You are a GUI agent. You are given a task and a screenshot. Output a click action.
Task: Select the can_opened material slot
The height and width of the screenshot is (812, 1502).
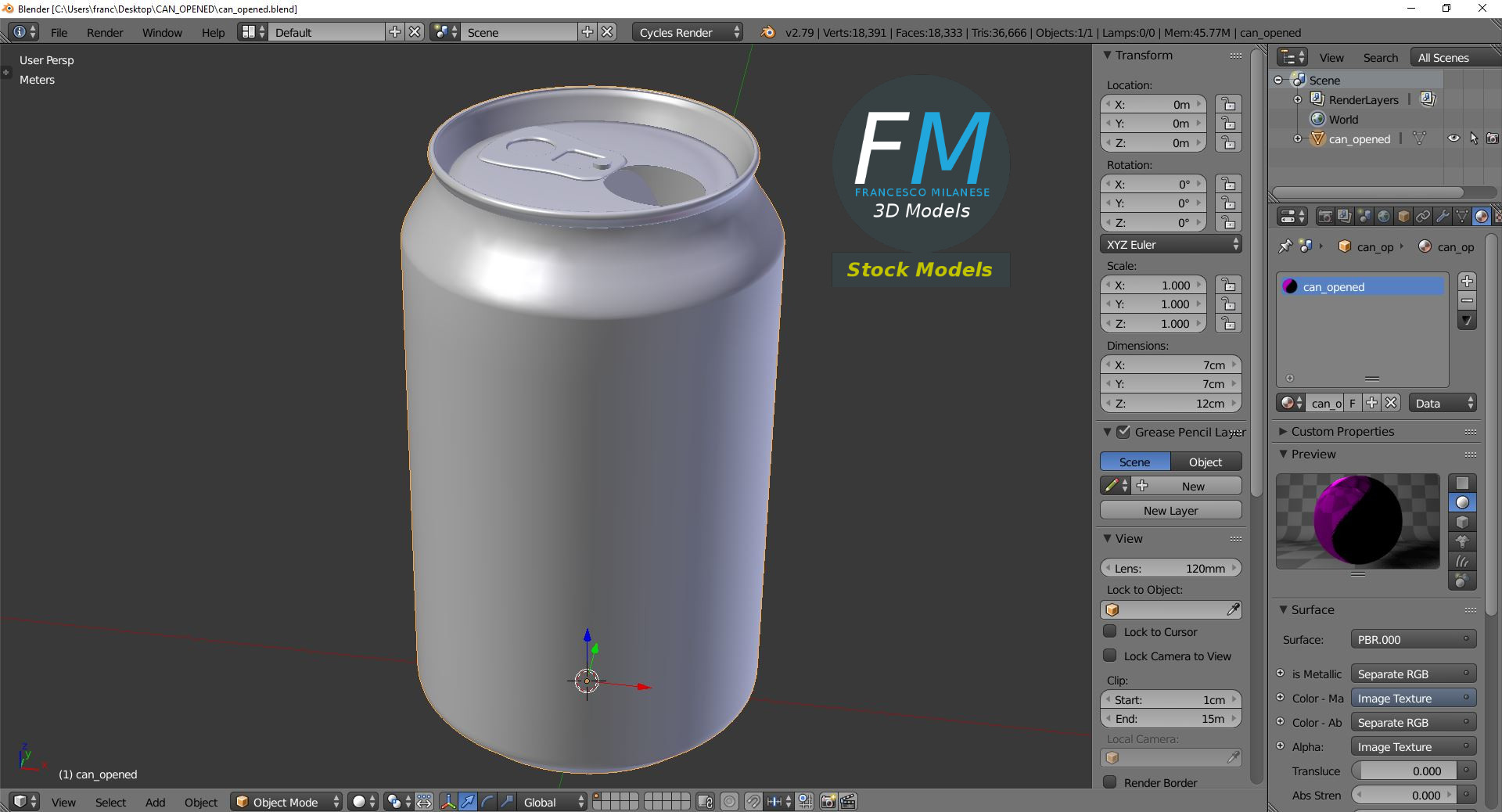click(x=1361, y=287)
